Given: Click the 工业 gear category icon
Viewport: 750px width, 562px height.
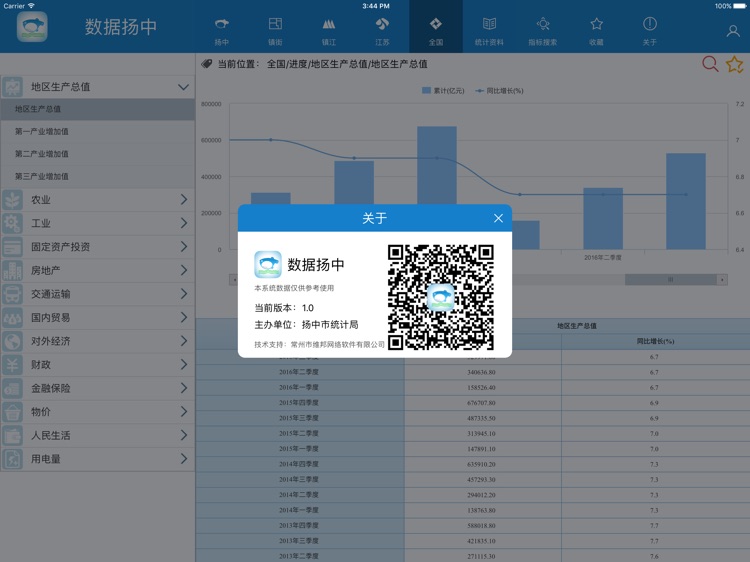Looking at the screenshot, I should click(12, 223).
